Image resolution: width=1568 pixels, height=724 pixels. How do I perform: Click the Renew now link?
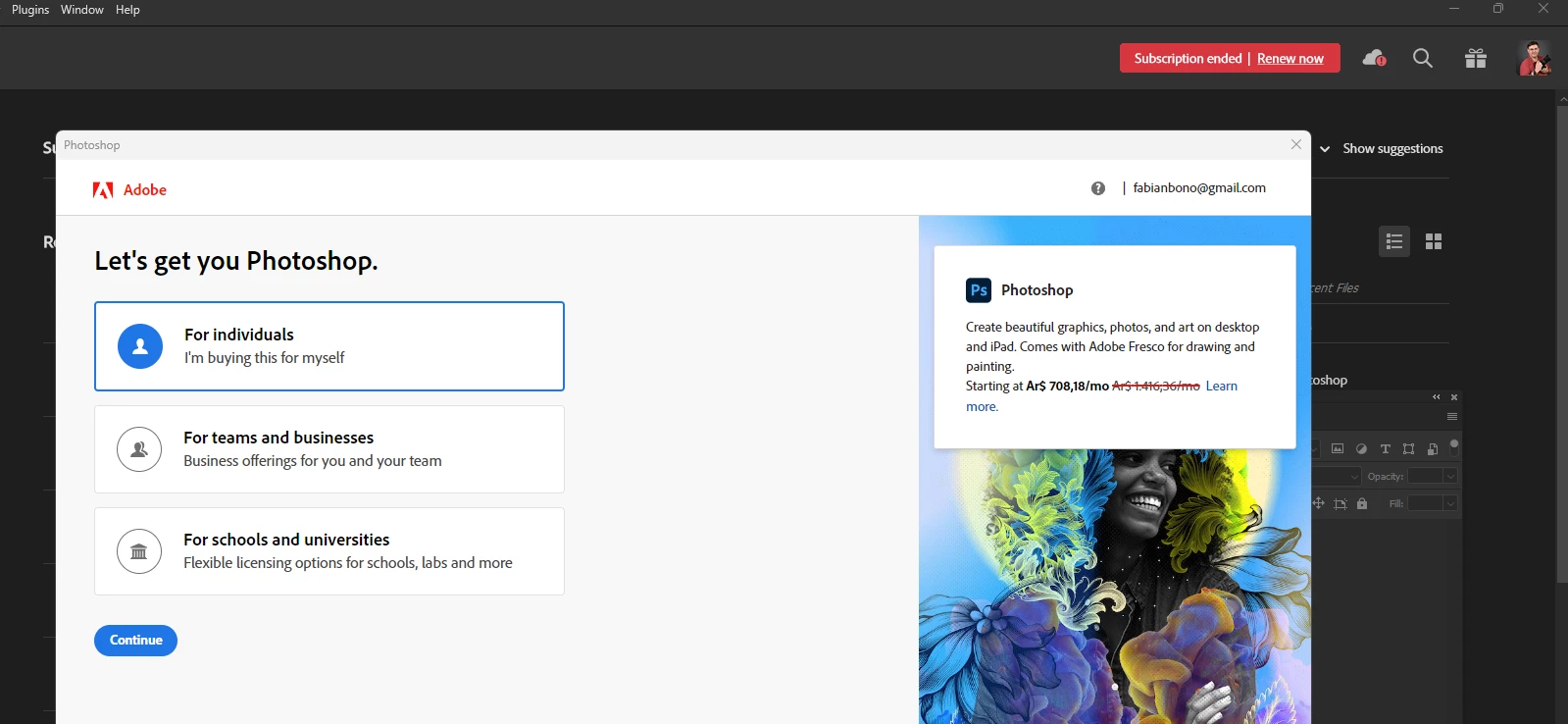pos(1290,59)
